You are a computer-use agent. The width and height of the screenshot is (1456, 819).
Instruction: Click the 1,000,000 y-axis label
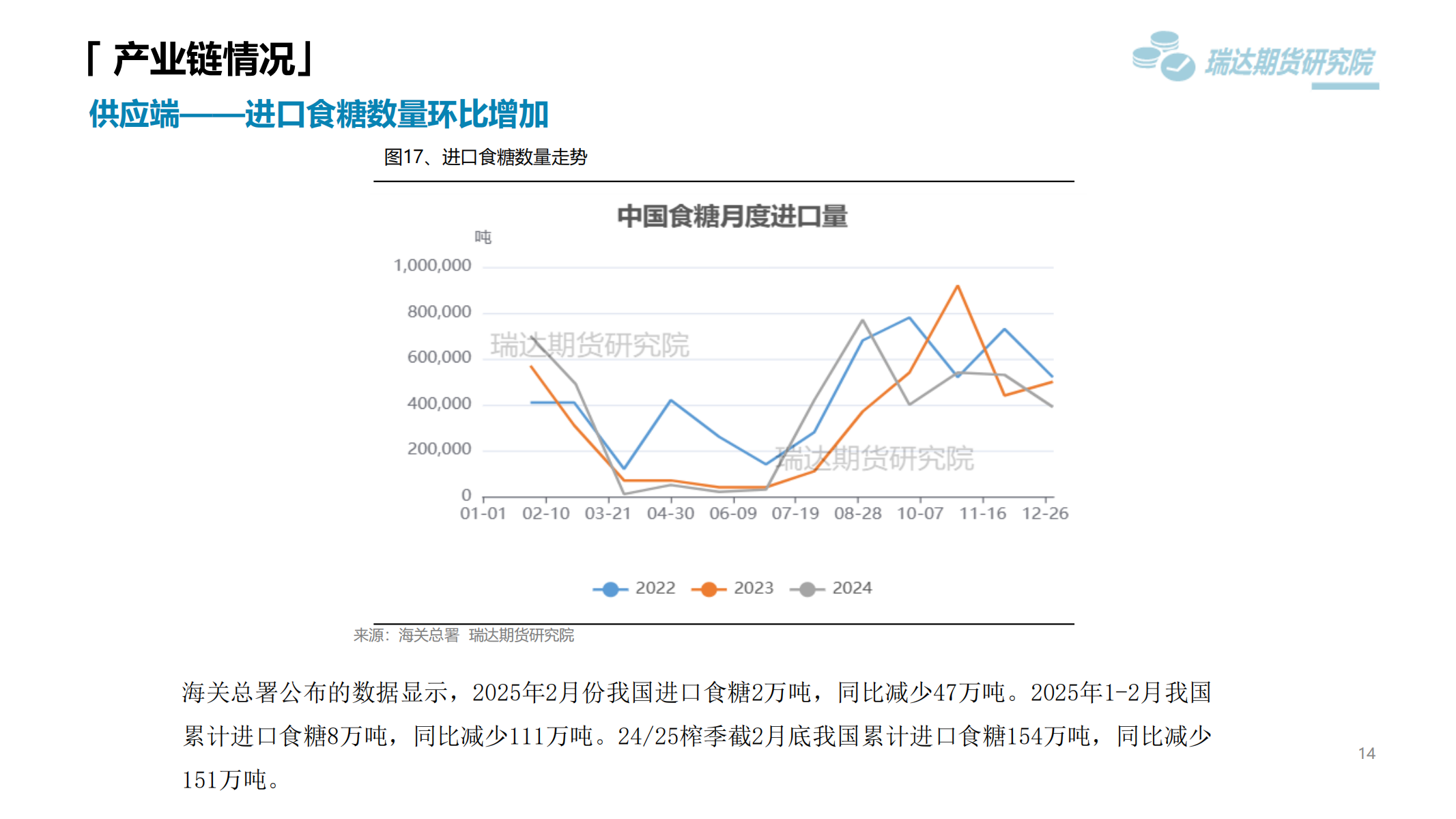point(432,265)
